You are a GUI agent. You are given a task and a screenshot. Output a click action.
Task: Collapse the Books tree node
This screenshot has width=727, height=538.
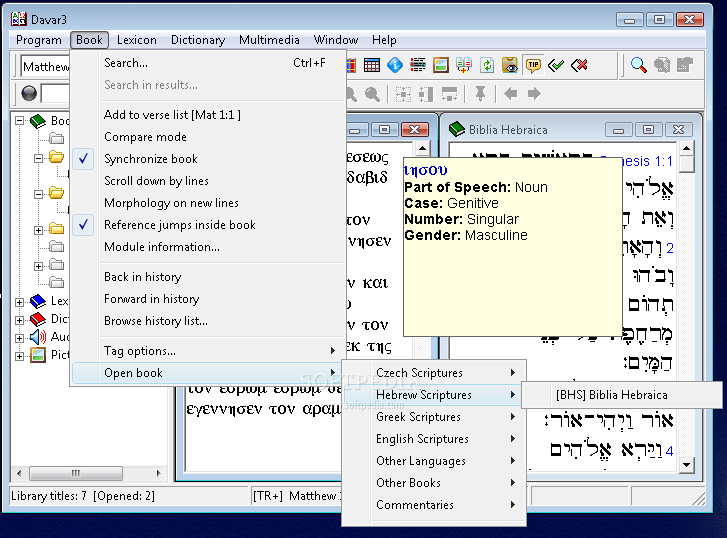19,121
